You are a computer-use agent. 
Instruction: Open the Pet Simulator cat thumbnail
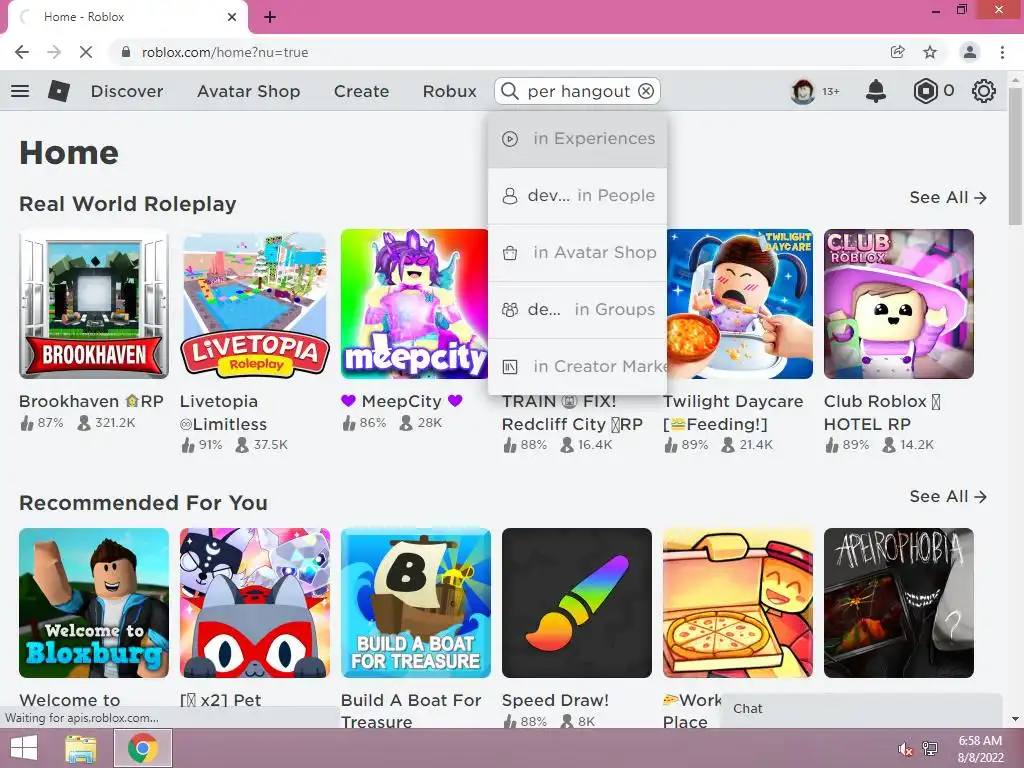pyautogui.click(x=255, y=603)
